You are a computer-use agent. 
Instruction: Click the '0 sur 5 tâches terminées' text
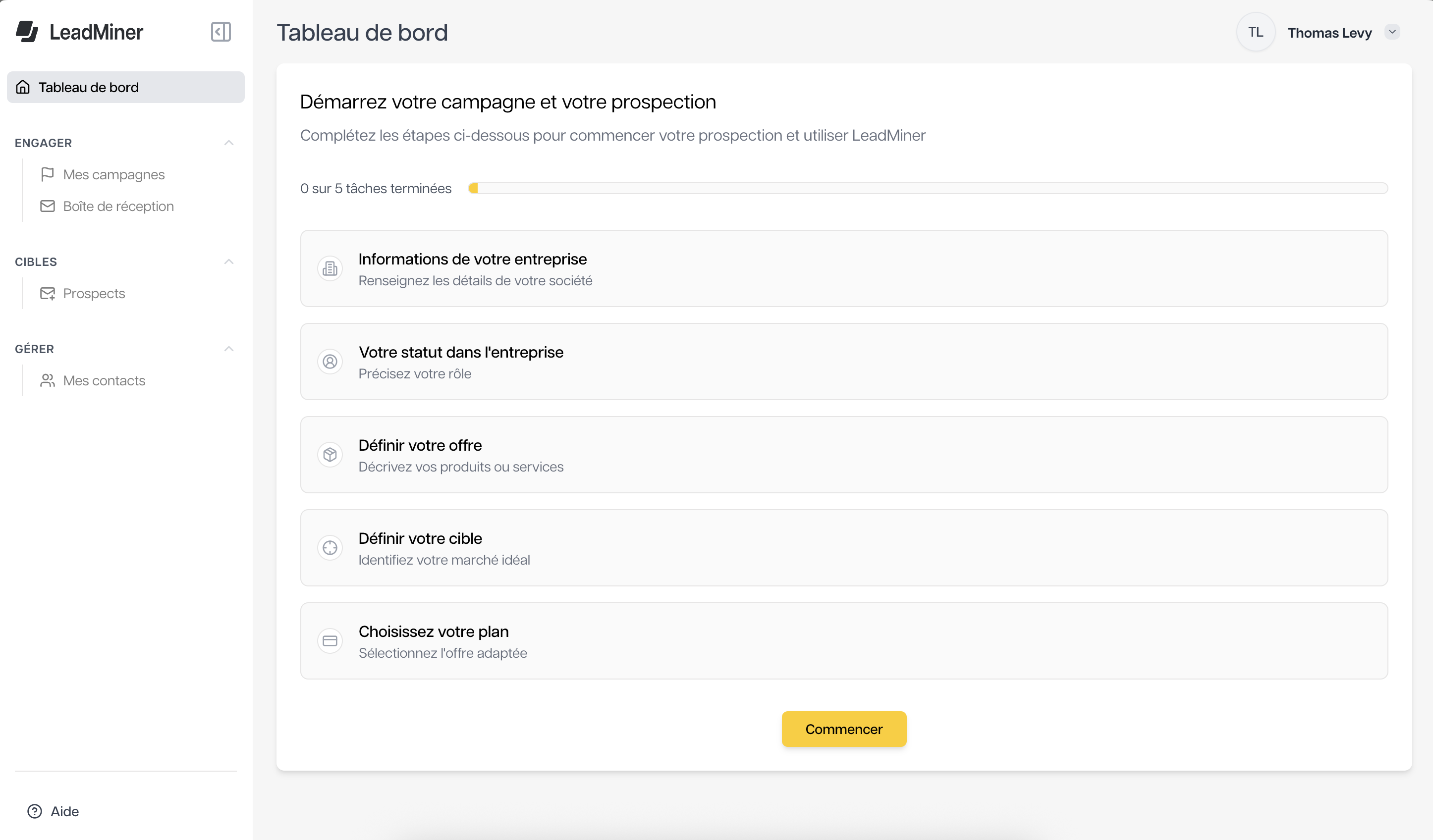coord(376,189)
